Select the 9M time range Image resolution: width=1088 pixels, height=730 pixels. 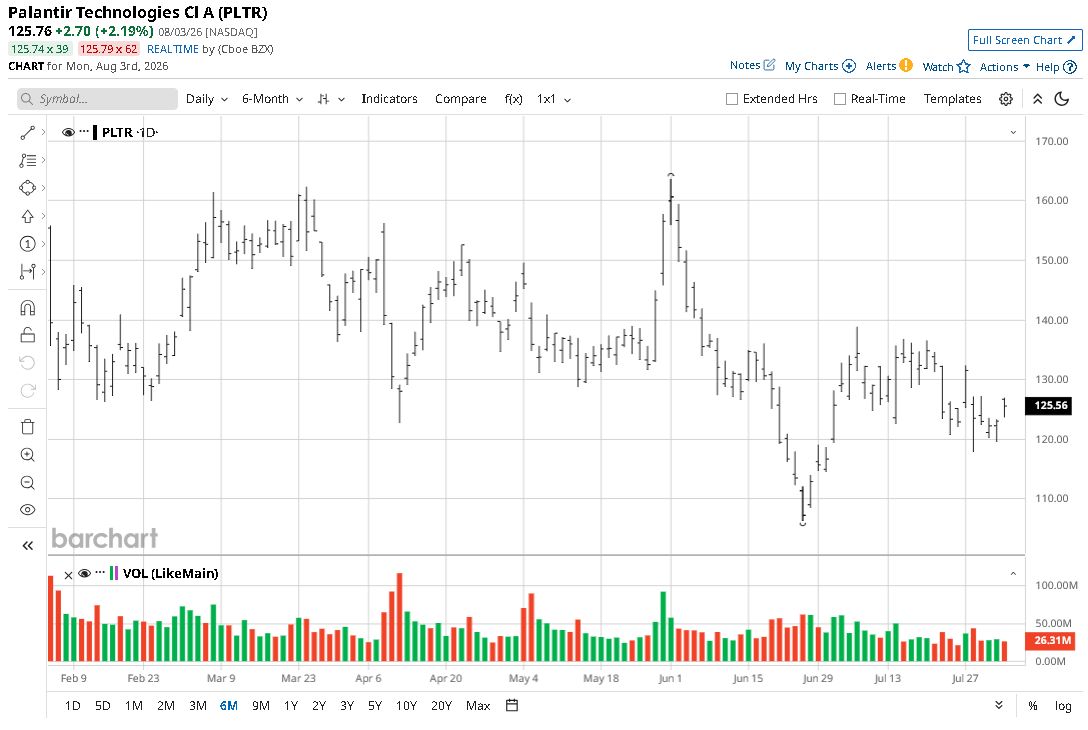[261, 706]
